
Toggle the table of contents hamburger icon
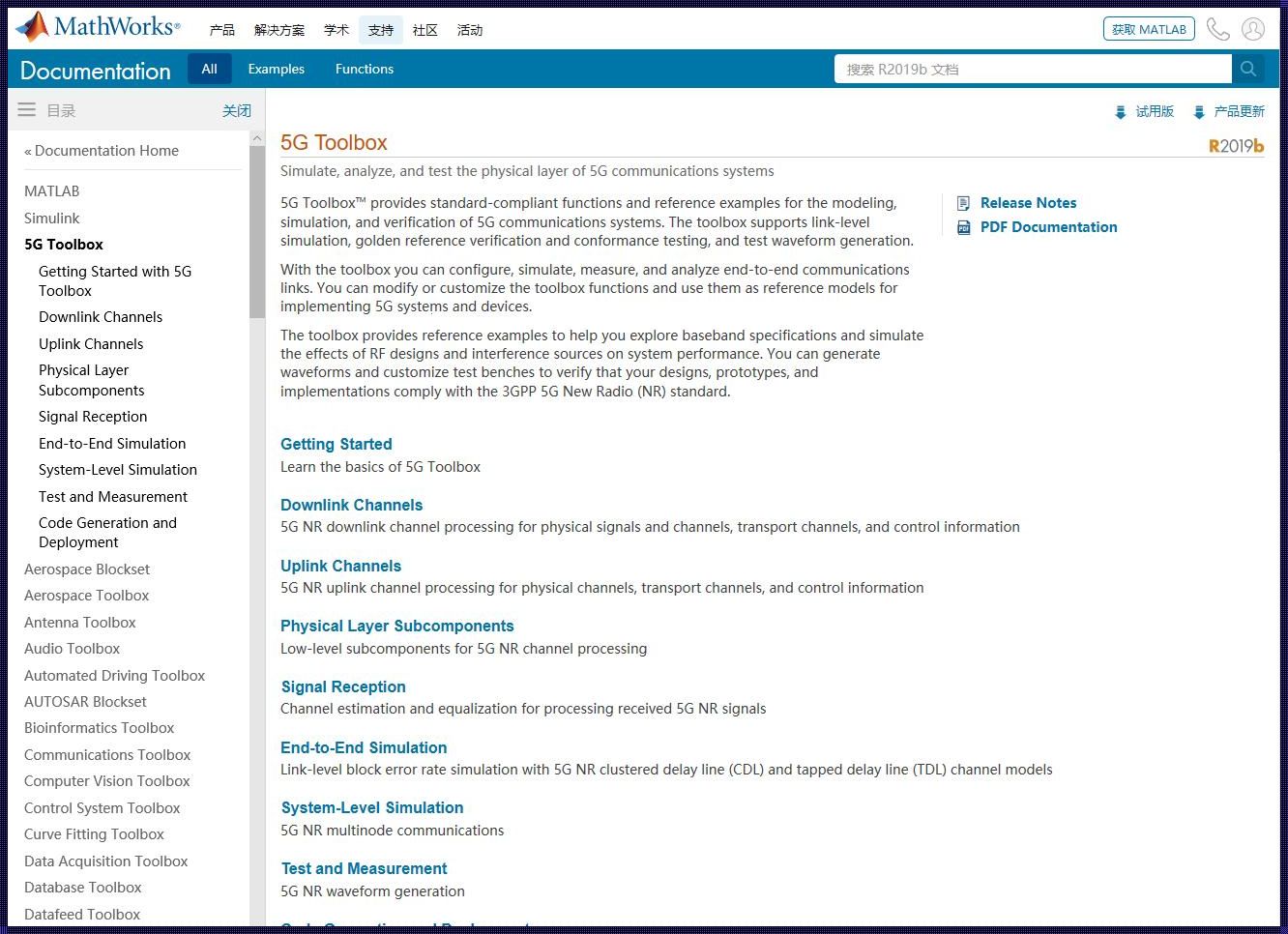point(27,110)
